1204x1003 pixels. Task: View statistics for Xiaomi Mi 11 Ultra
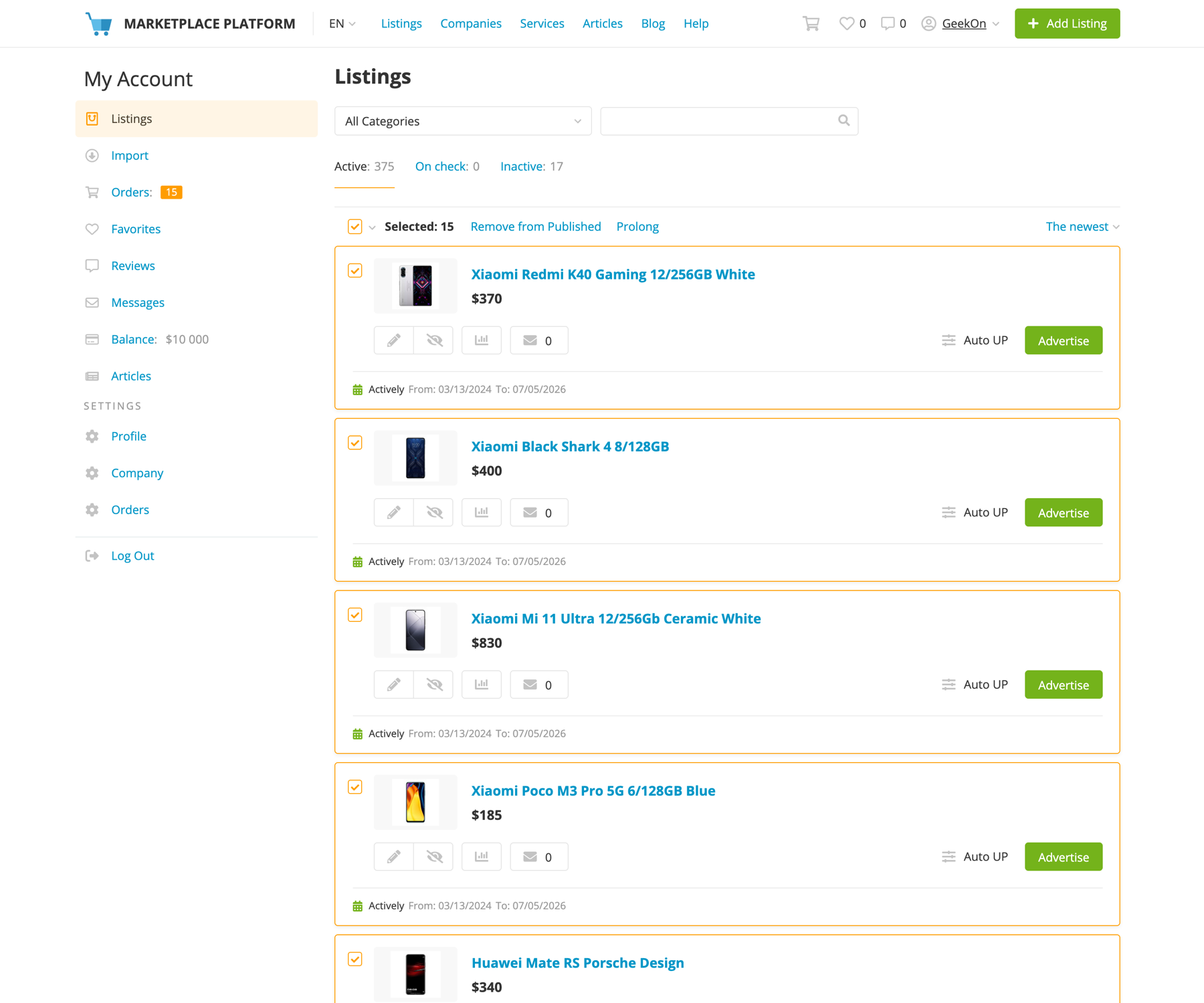click(x=482, y=685)
